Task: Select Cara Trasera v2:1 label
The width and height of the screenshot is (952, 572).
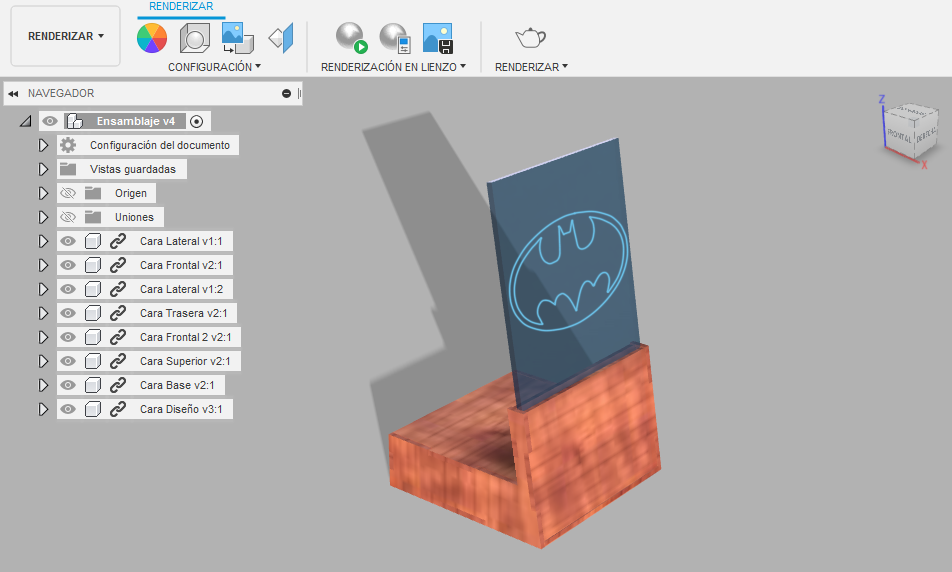Action: (183, 313)
